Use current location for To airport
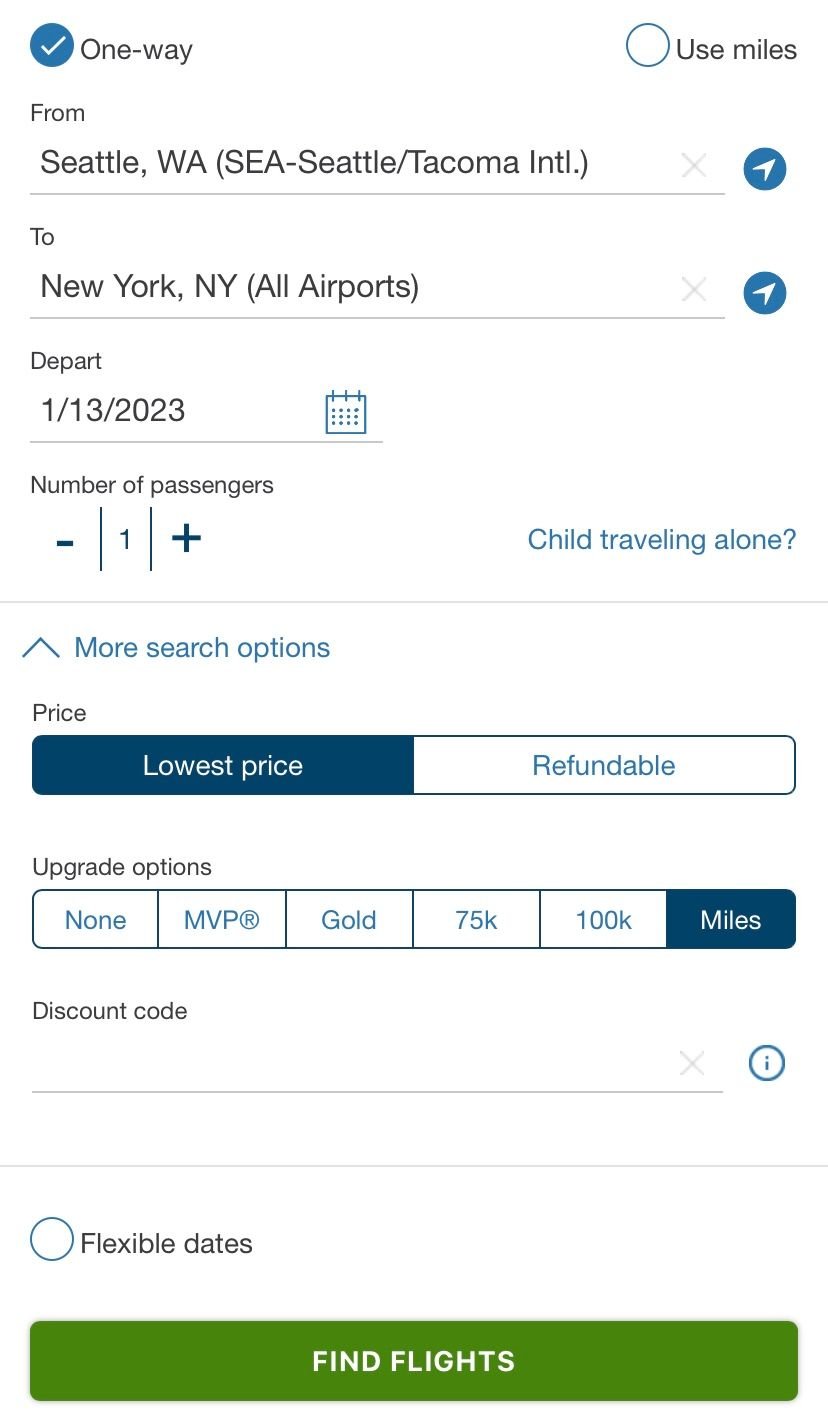 [765, 293]
